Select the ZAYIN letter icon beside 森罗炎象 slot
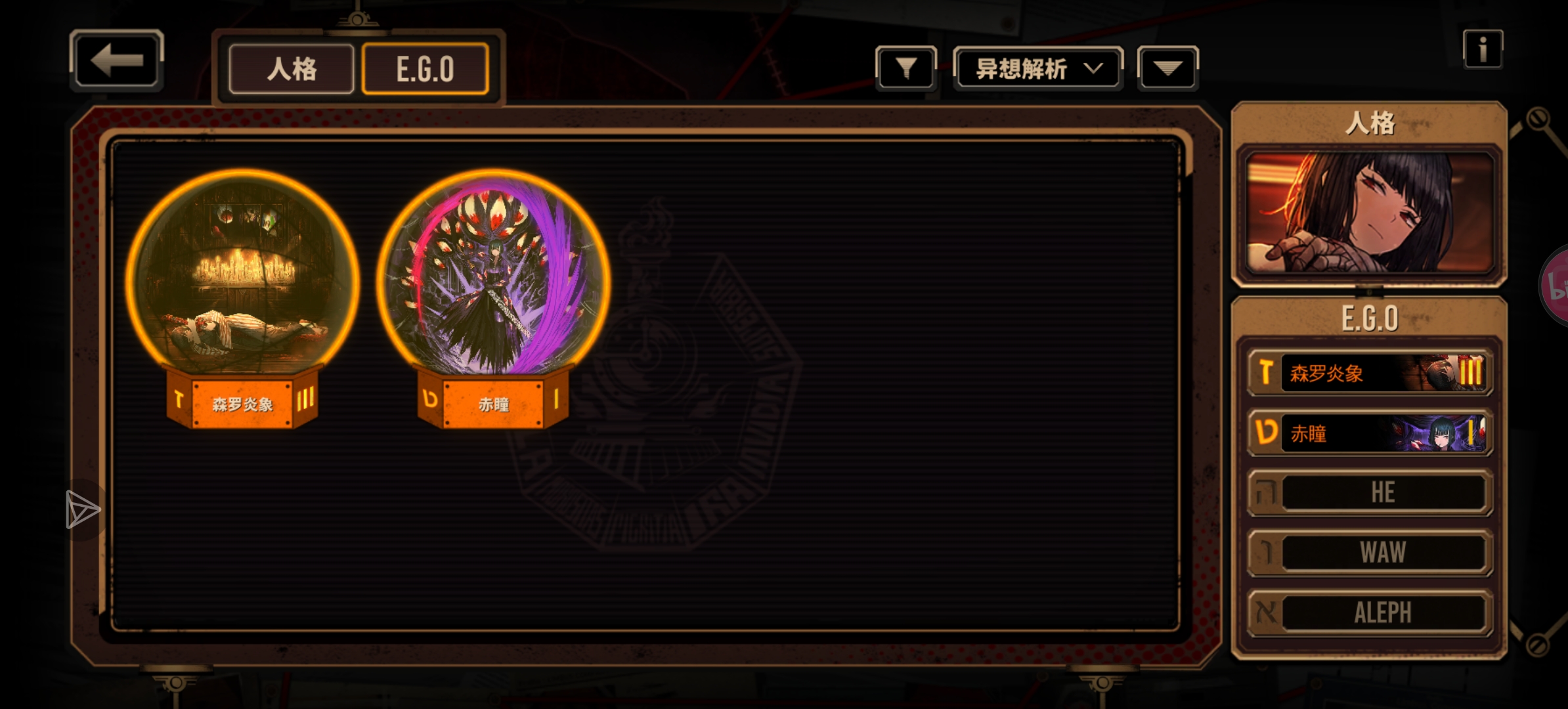The width and height of the screenshot is (1568, 709). point(1265,373)
